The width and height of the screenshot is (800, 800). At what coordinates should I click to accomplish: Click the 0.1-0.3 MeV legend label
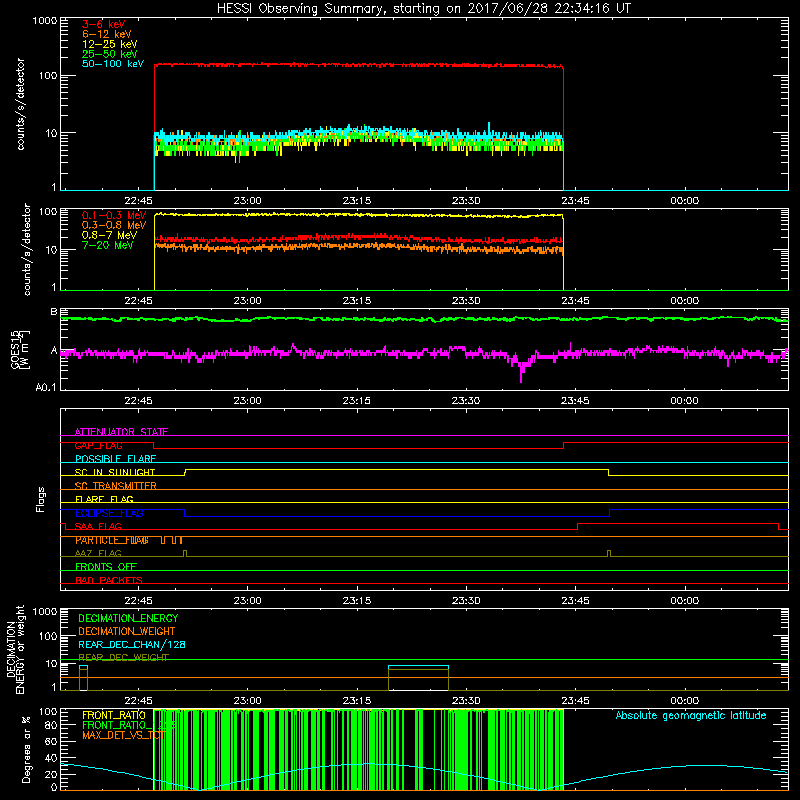coord(114,215)
